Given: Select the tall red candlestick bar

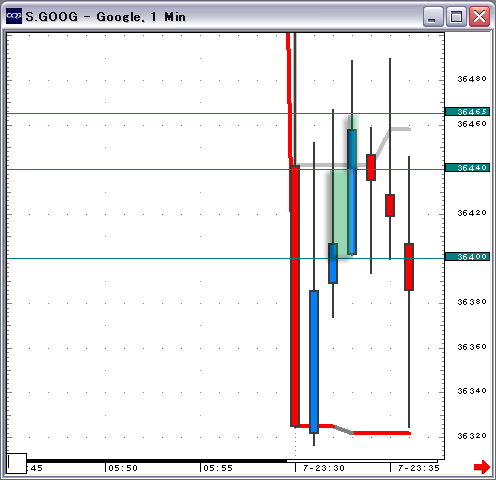Looking at the screenshot, I should coord(295,296).
